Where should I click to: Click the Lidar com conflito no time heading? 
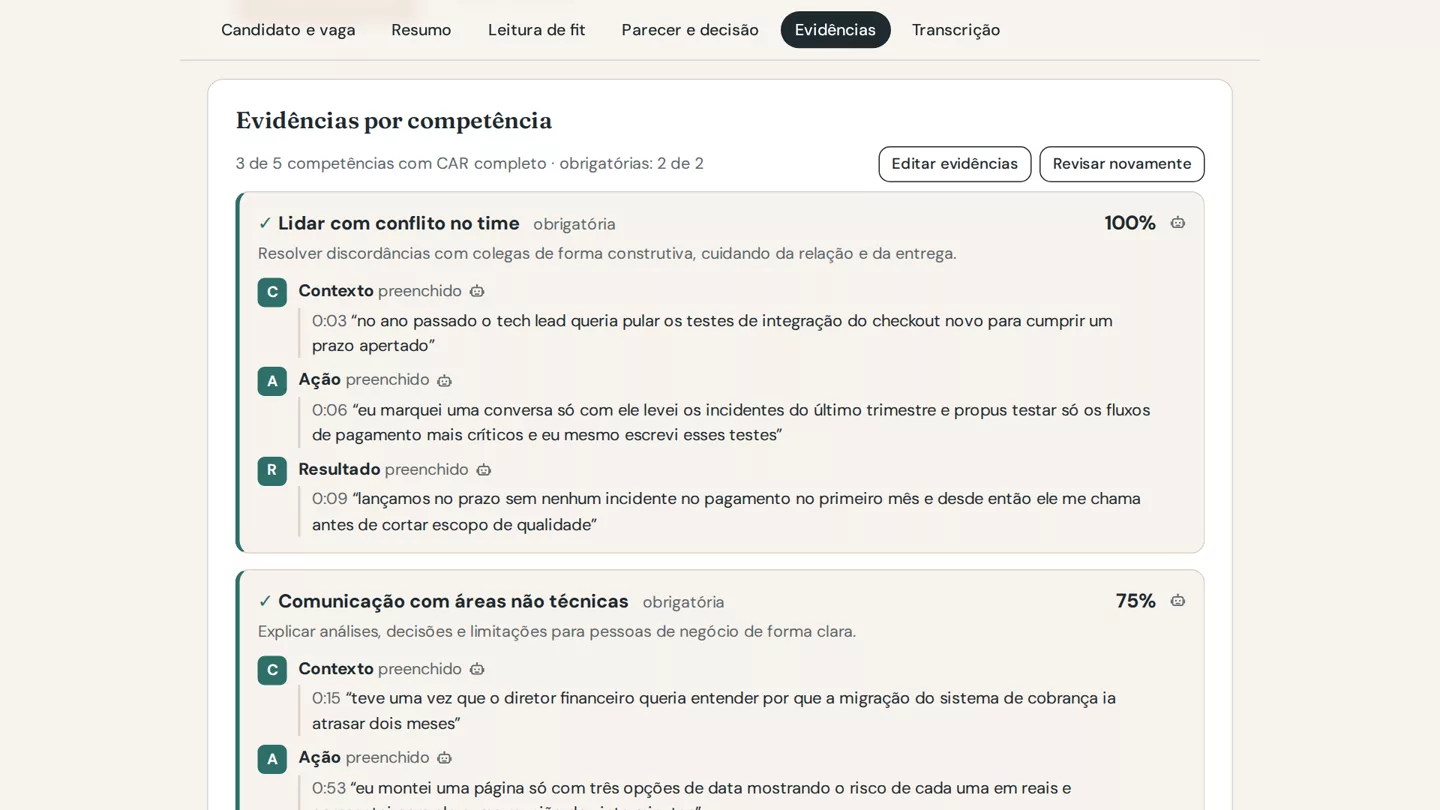(399, 223)
